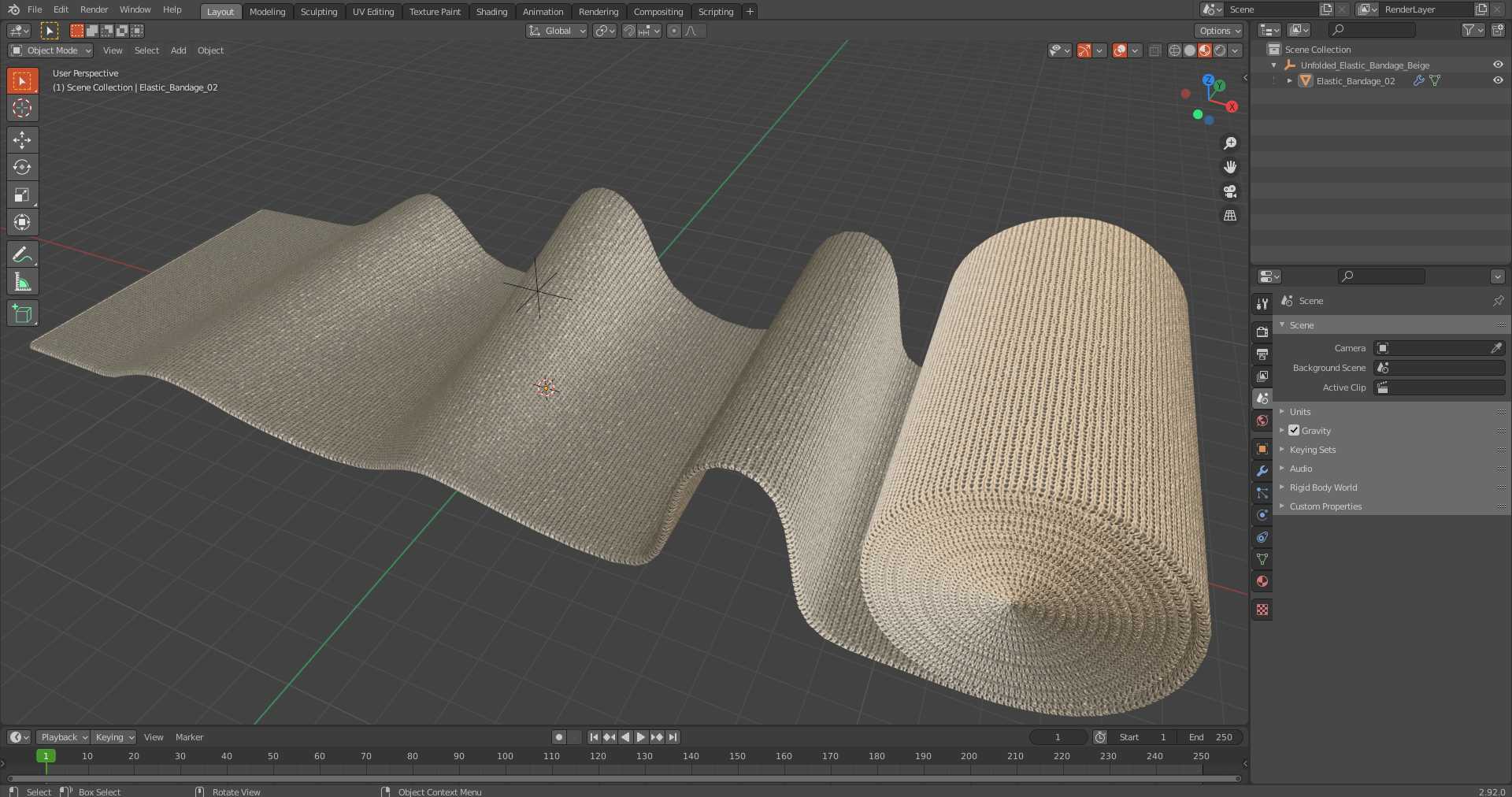This screenshot has height=797, width=1512.
Task: Click the Options button in viewport header
Action: [1218, 31]
